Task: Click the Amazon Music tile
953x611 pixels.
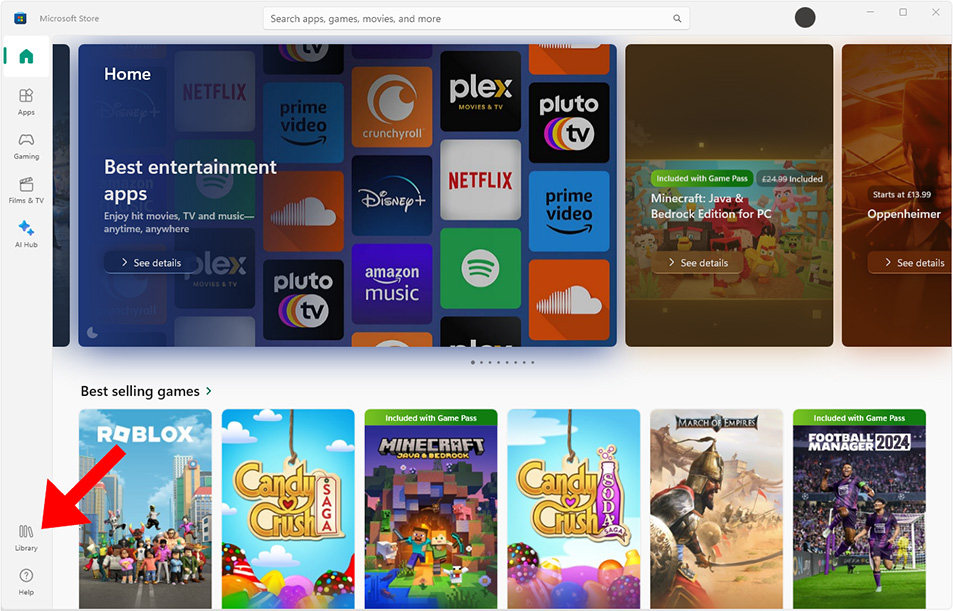Action: click(392, 284)
